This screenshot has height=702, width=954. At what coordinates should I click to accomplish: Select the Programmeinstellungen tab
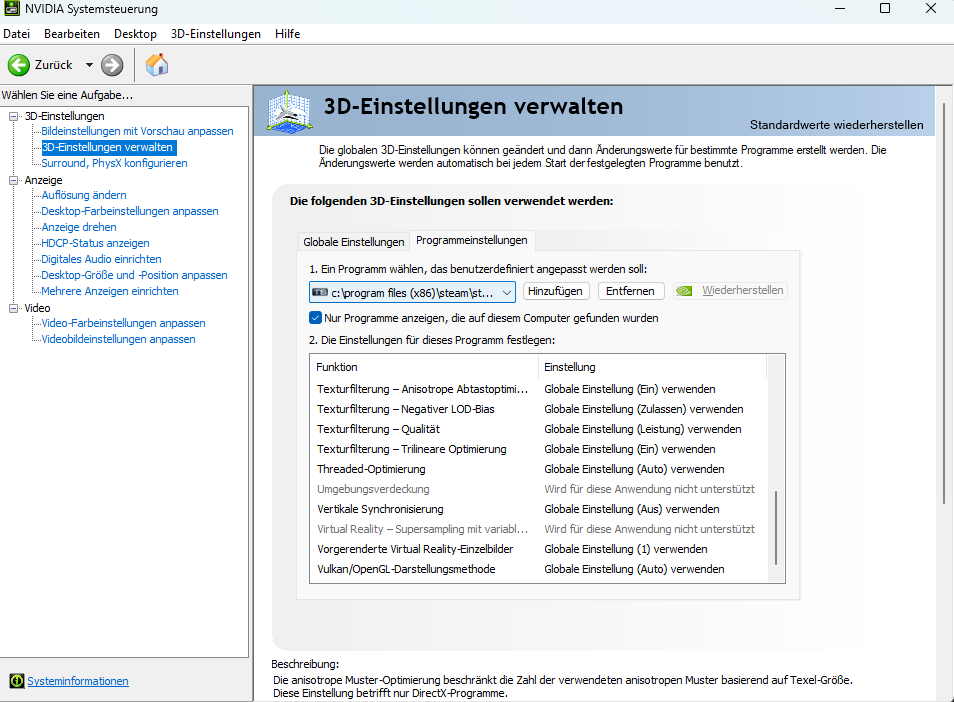[x=472, y=240]
